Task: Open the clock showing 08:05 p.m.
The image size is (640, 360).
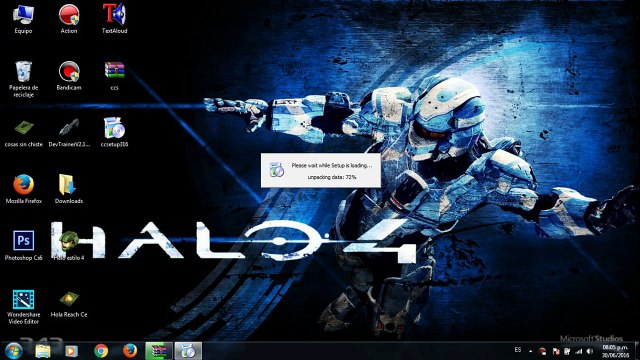Action: click(615, 351)
